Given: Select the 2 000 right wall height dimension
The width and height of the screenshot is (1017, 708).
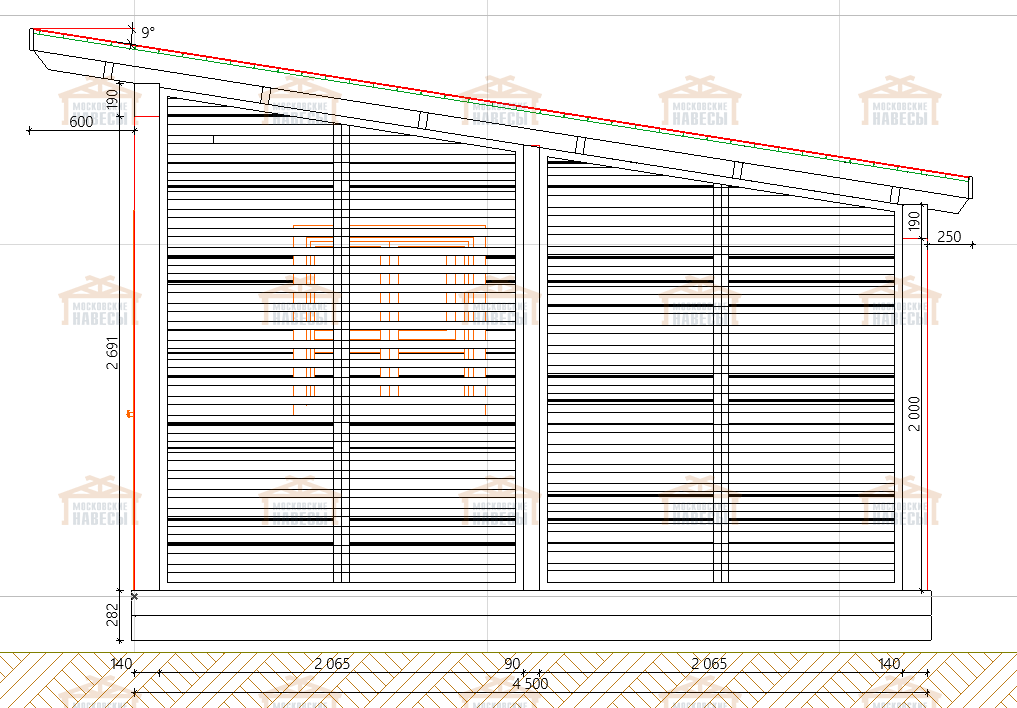Looking at the screenshot, I should [x=914, y=412].
